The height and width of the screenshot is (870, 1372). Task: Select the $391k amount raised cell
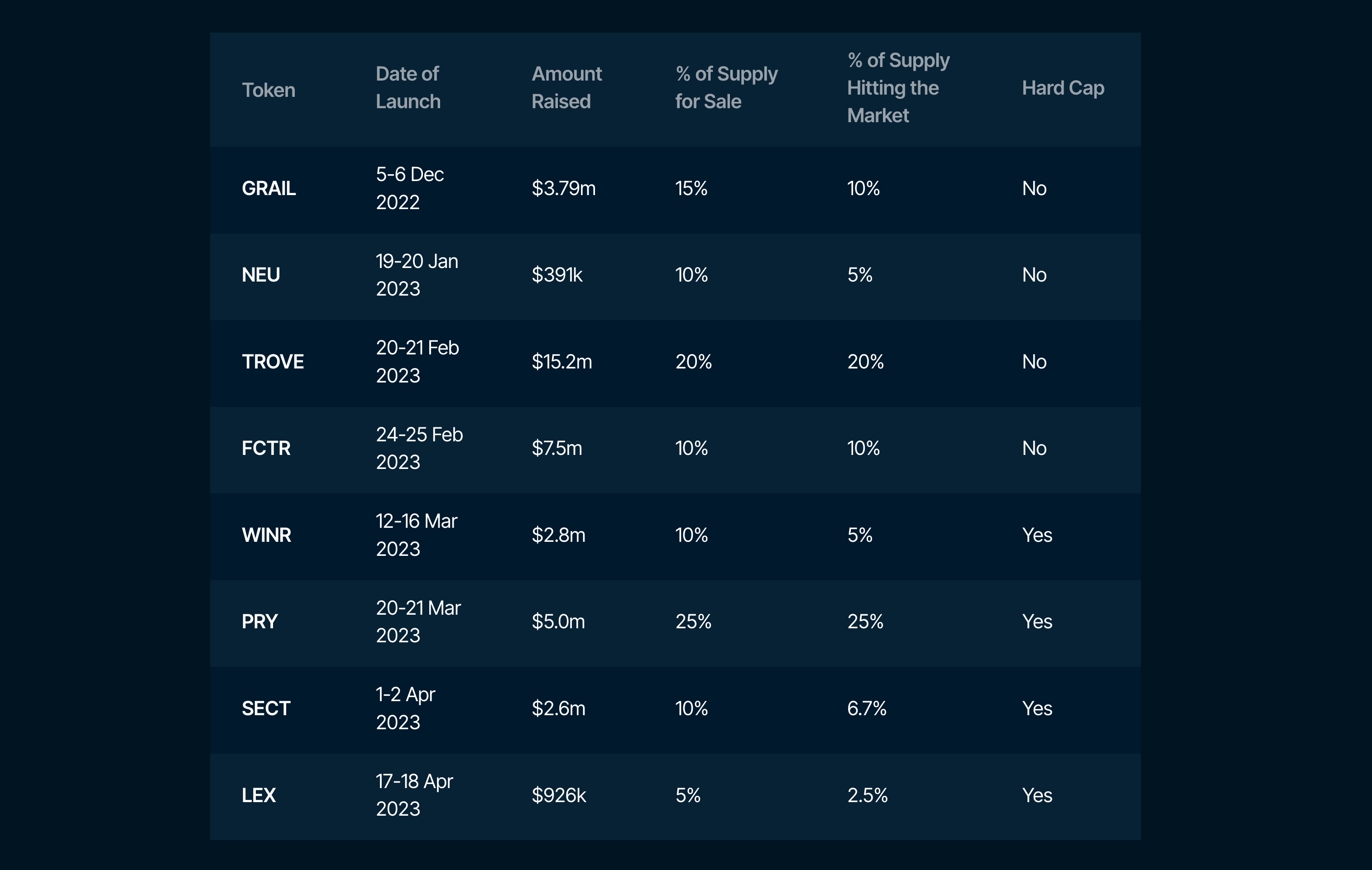point(556,275)
